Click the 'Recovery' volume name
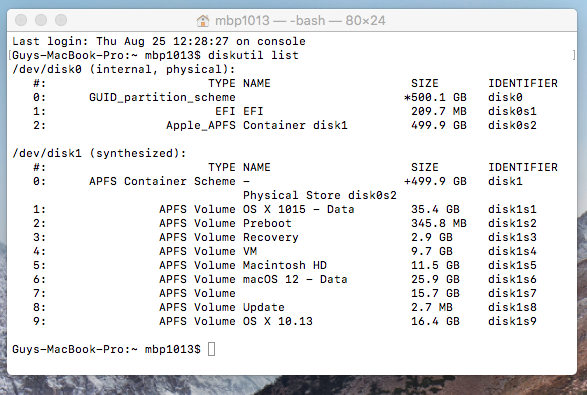Image resolution: width=587 pixels, height=395 pixels. click(x=271, y=237)
